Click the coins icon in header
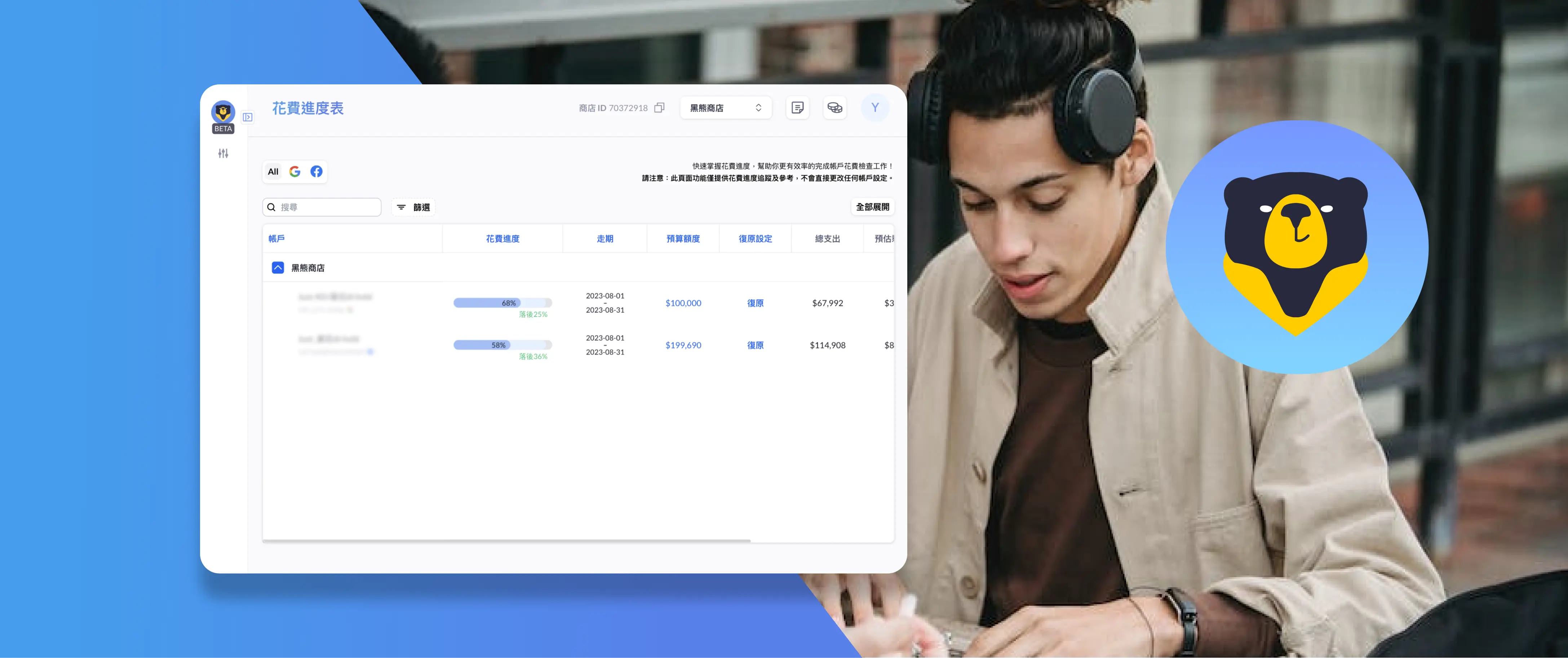 [834, 108]
